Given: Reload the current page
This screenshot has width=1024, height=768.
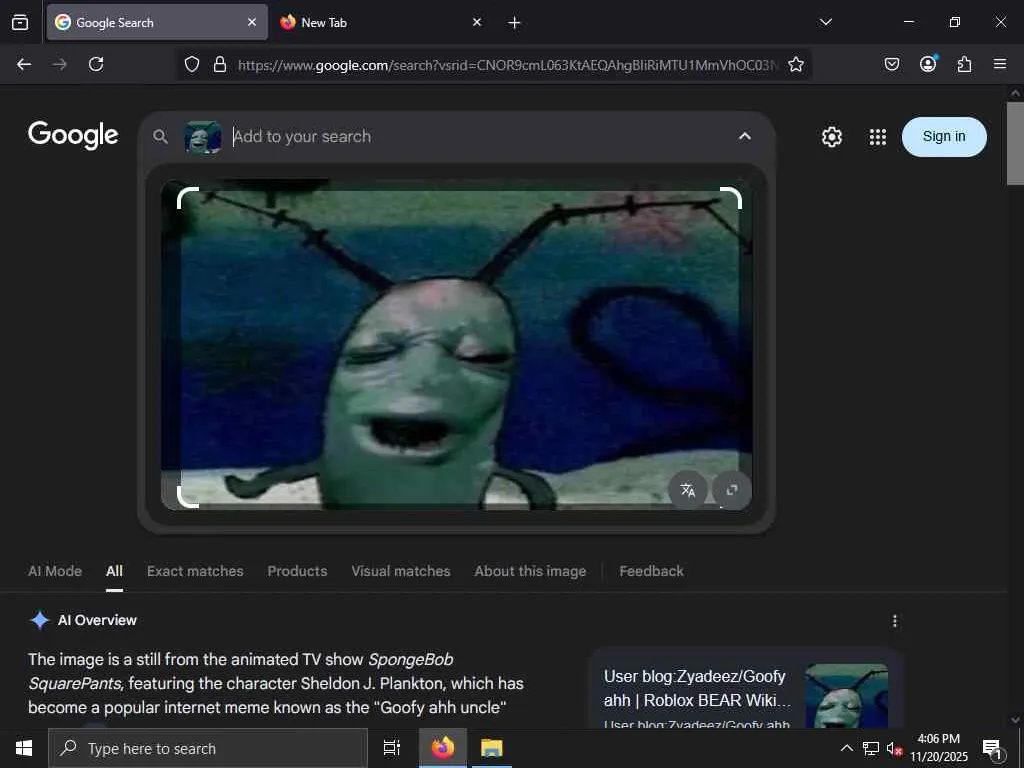Looking at the screenshot, I should pyautogui.click(x=96, y=64).
